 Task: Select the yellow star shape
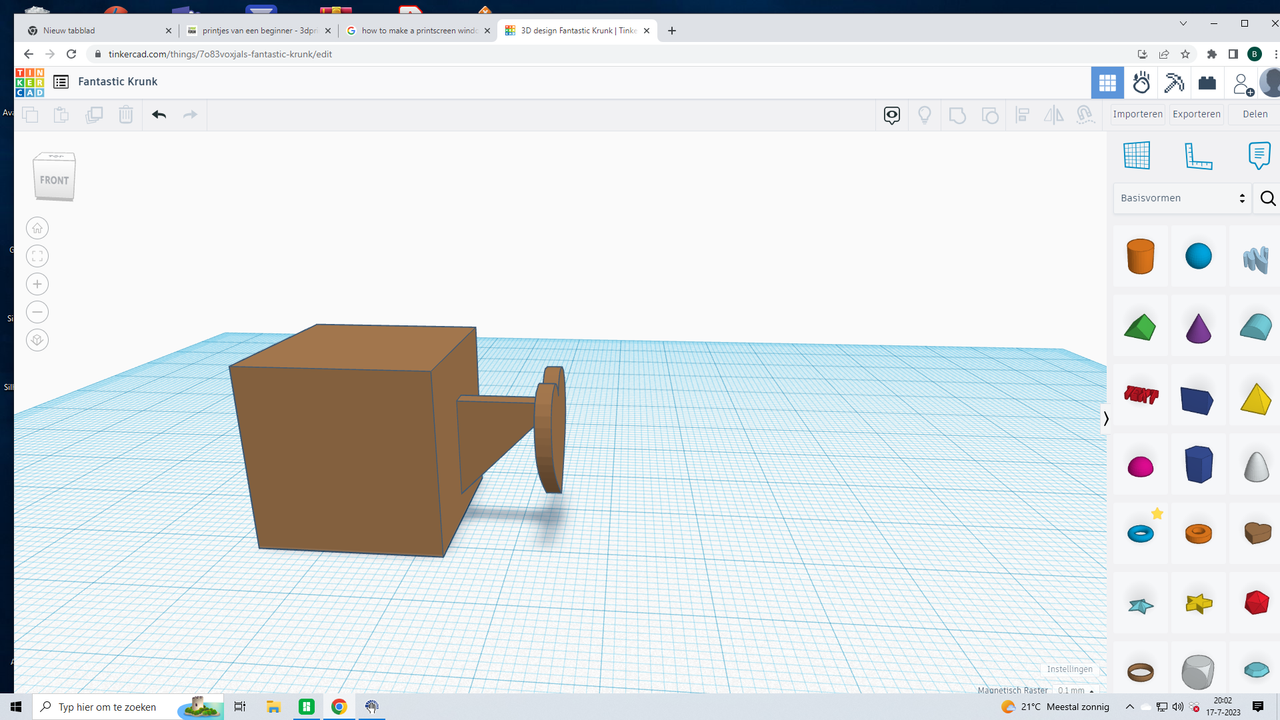pyautogui.click(x=1198, y=603)
